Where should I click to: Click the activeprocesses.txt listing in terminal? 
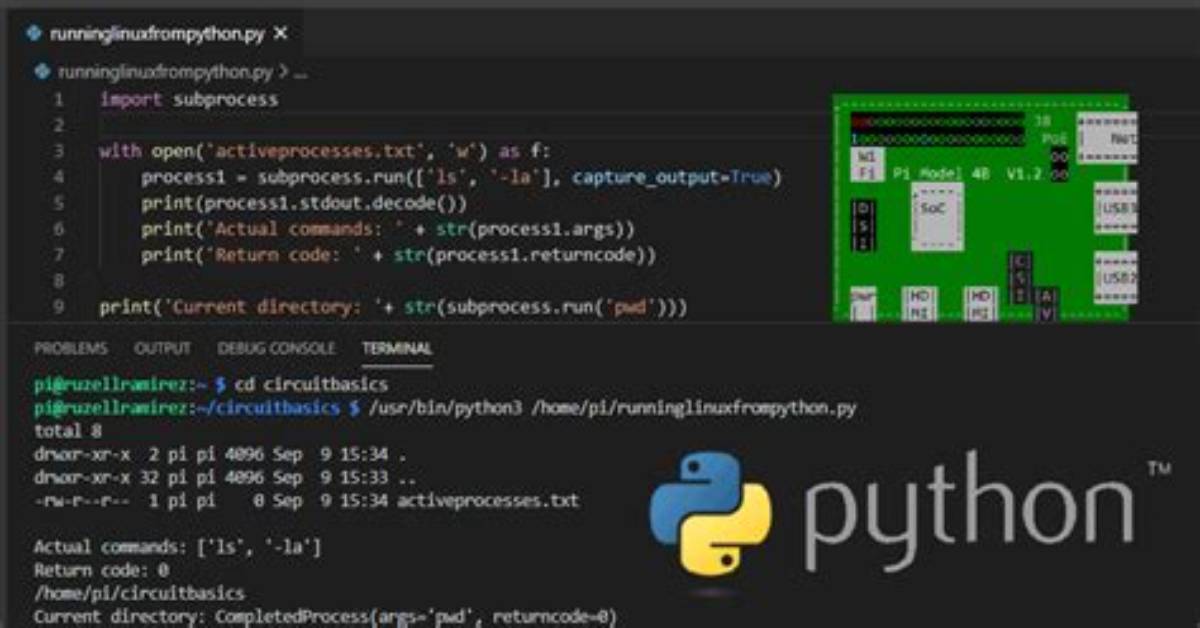(x=306, y=500)
